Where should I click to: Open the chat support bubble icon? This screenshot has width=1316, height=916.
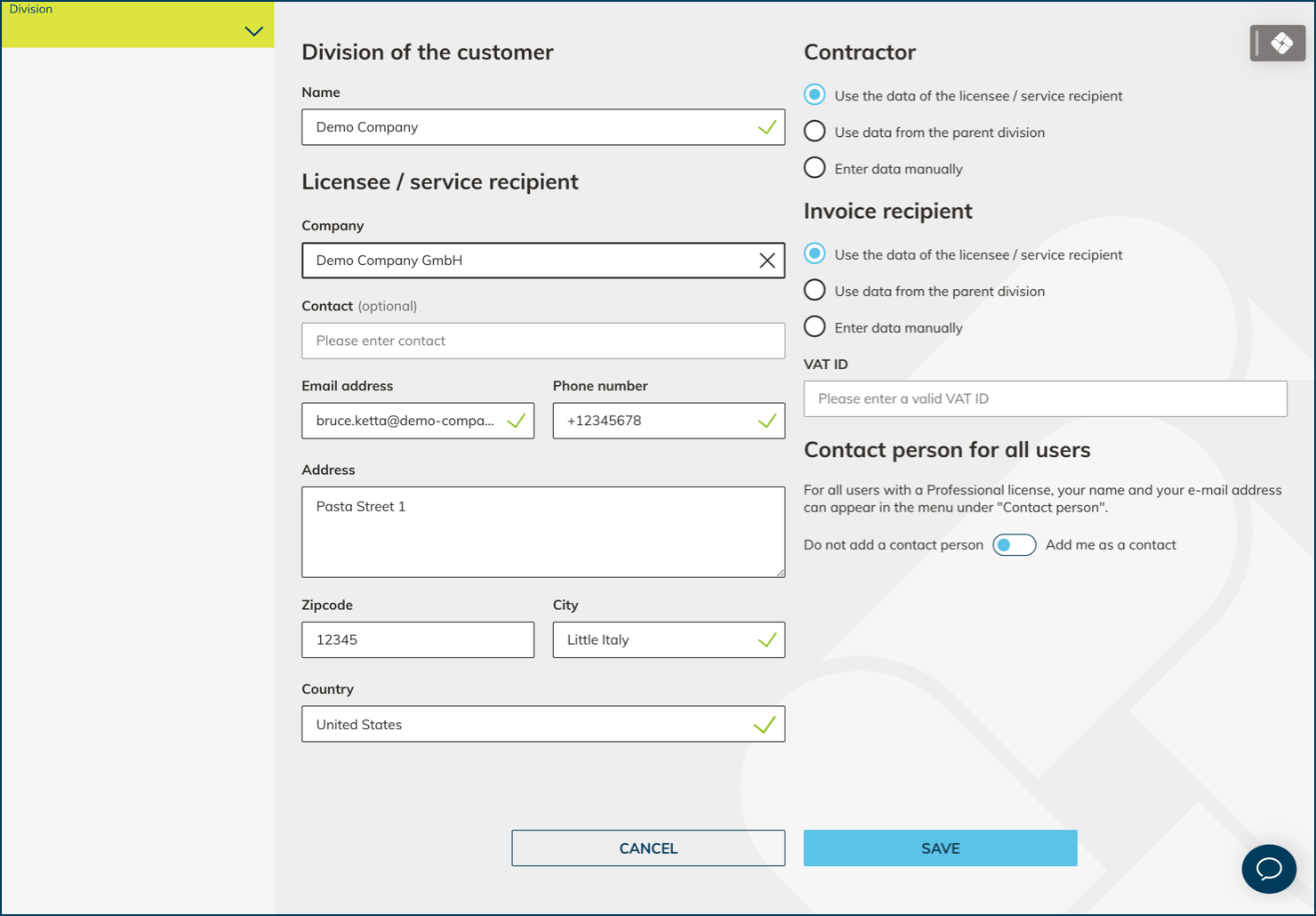coord(1269,869)
